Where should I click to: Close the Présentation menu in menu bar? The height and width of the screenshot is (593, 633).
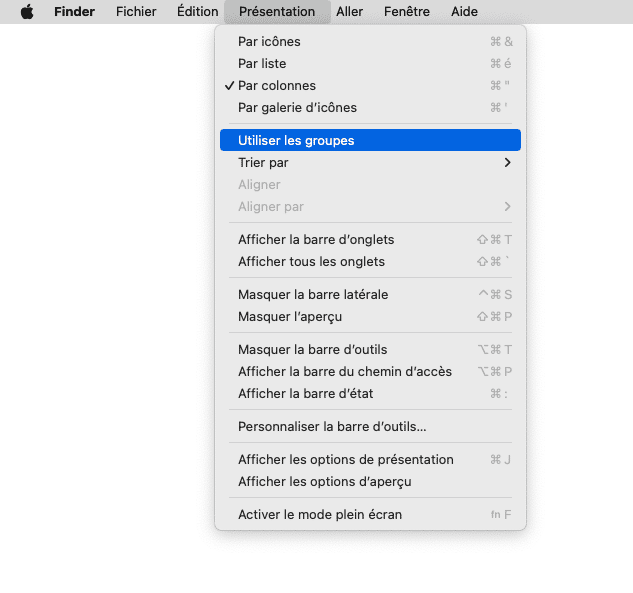[x=277, y=12]
